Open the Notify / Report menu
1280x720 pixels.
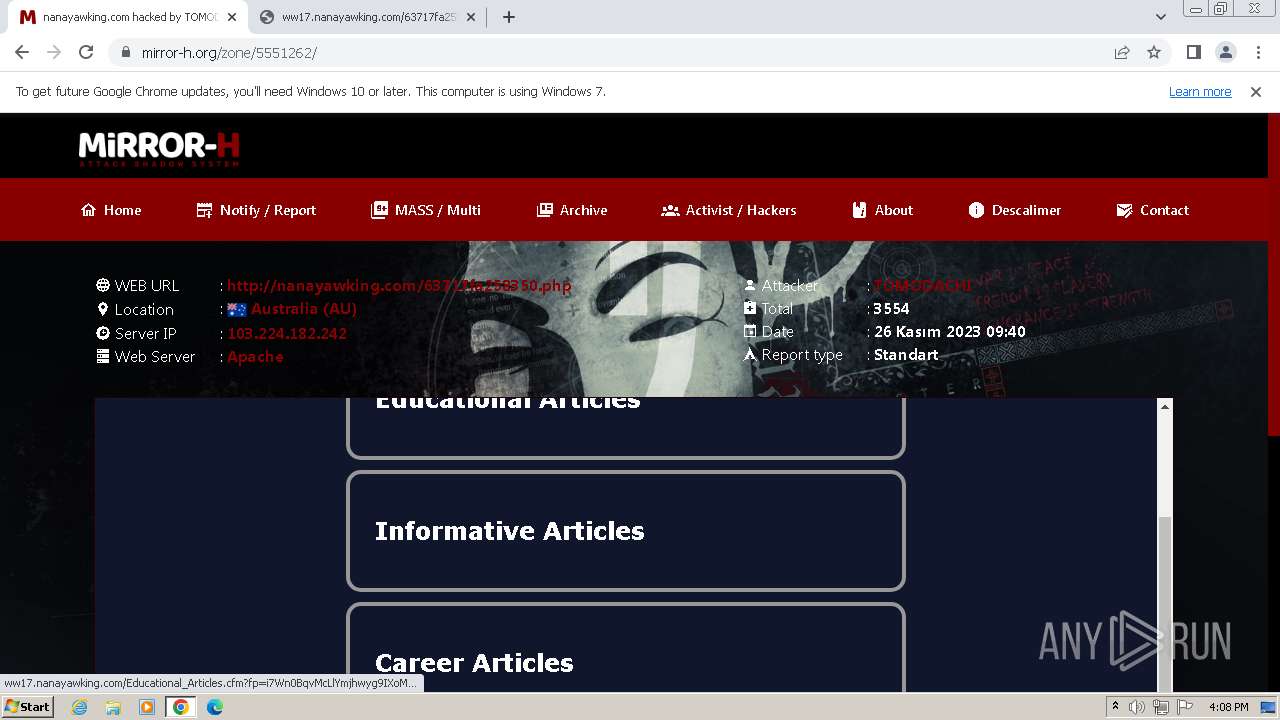point(256,210)
